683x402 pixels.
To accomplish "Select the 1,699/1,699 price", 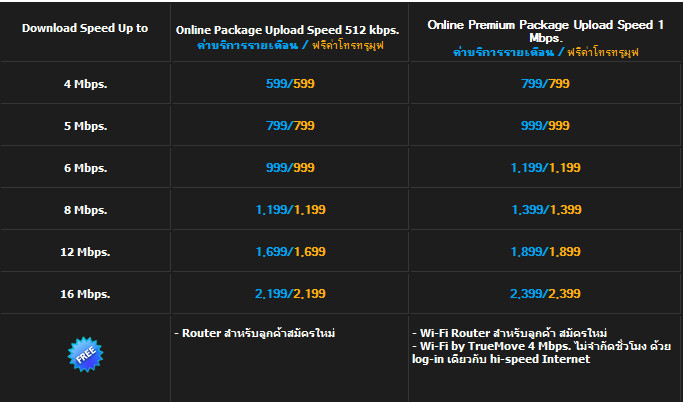I will tap(290, 252).
